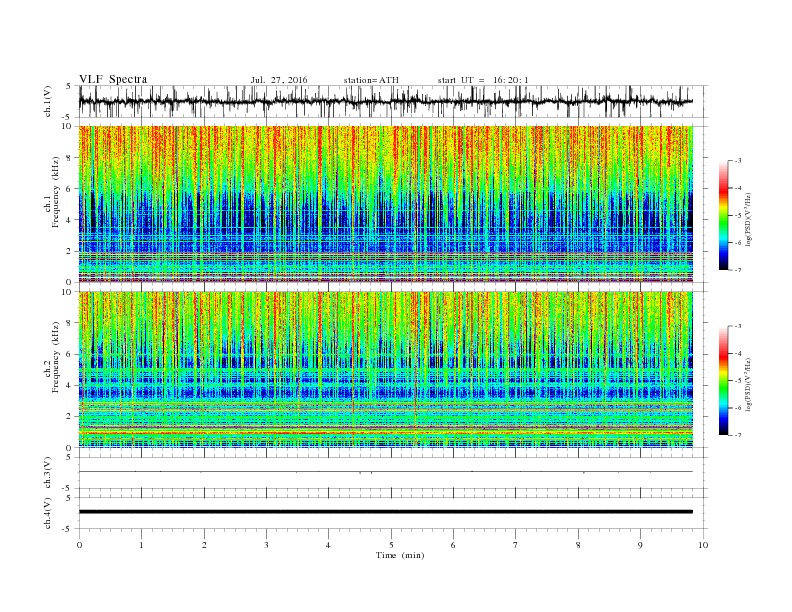This screenshot has width=792, height=612.
Task: Click the "-3" label on ch.1 colorbar
Action: pos(738,161)
